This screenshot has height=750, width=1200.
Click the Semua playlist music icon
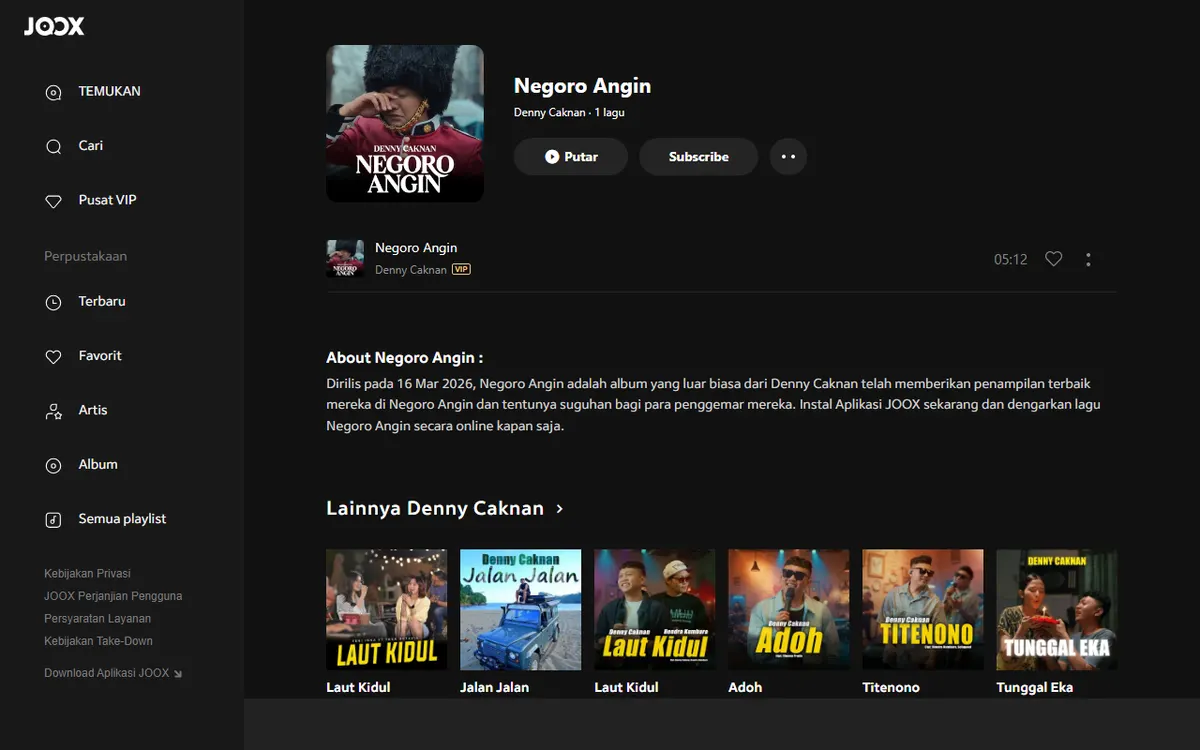[54, 520]
